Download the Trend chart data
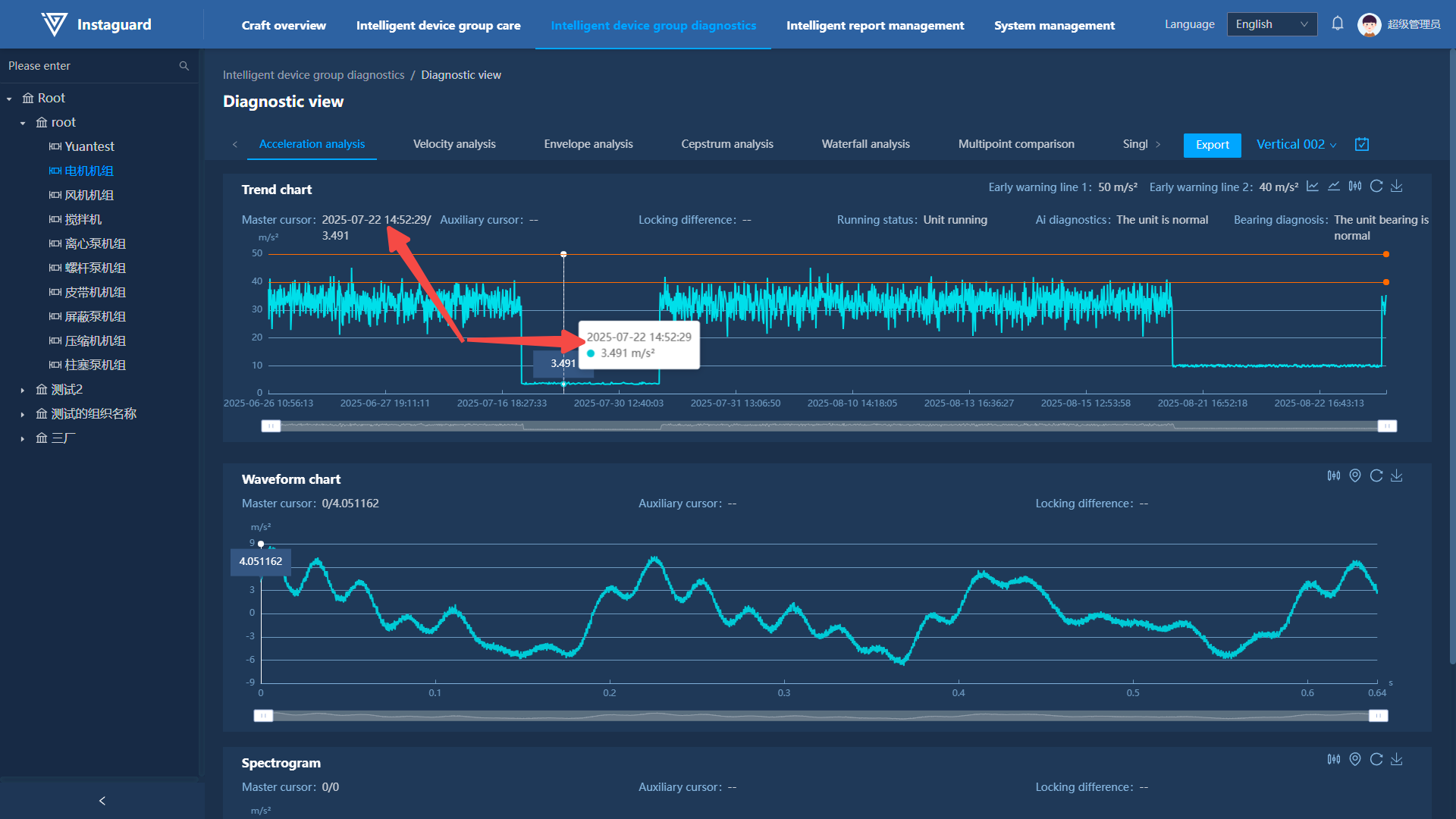Screen dimensions: 1456x819 click(x=1397, y=187)
